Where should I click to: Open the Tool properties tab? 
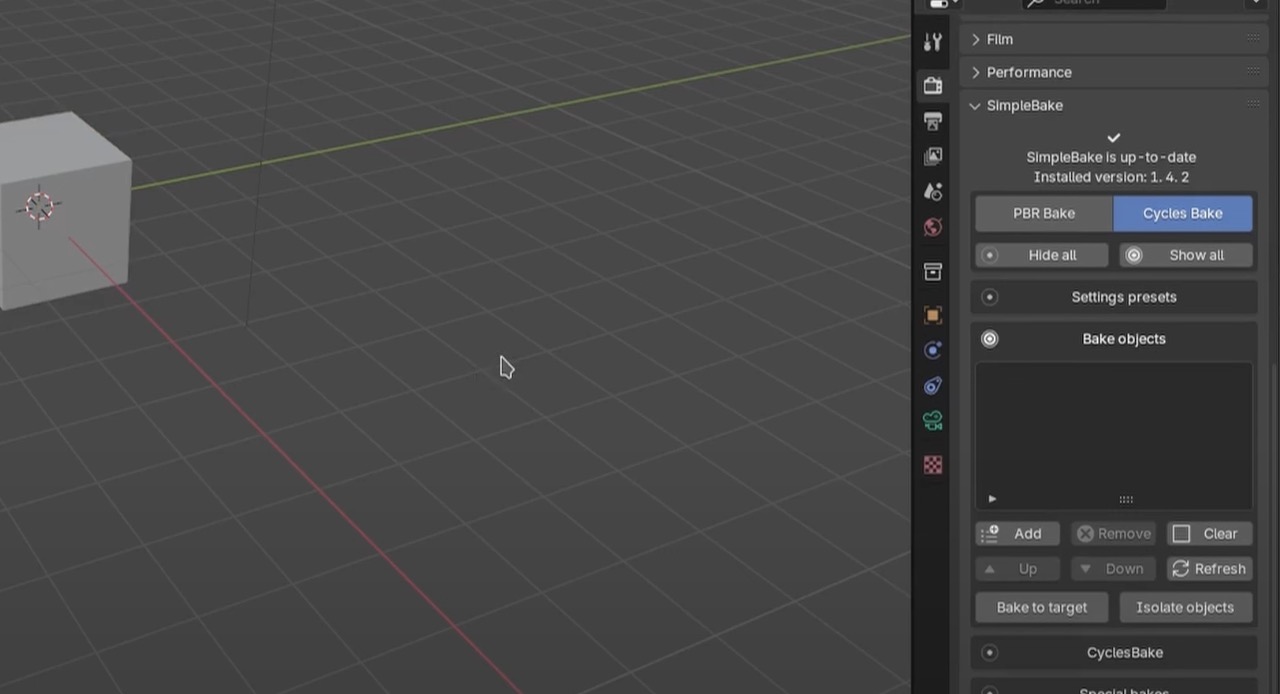click(932, 41)
